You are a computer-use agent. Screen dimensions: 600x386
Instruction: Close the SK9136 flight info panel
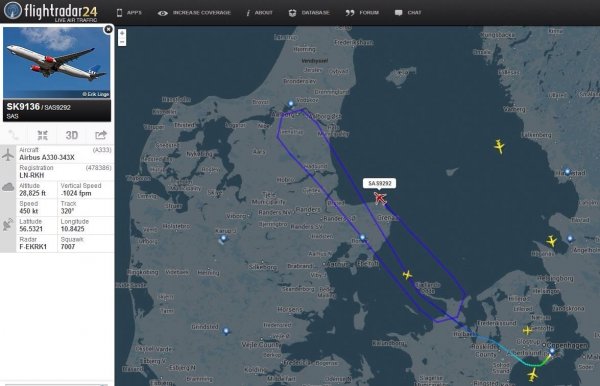coord(108,29)
